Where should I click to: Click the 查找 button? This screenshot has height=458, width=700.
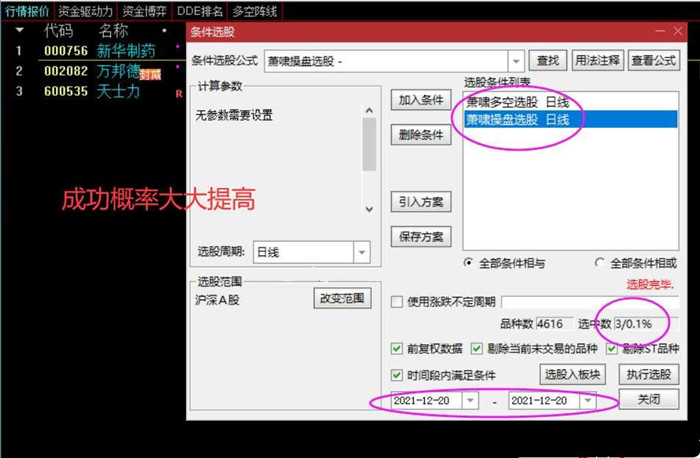coord(548,60)
